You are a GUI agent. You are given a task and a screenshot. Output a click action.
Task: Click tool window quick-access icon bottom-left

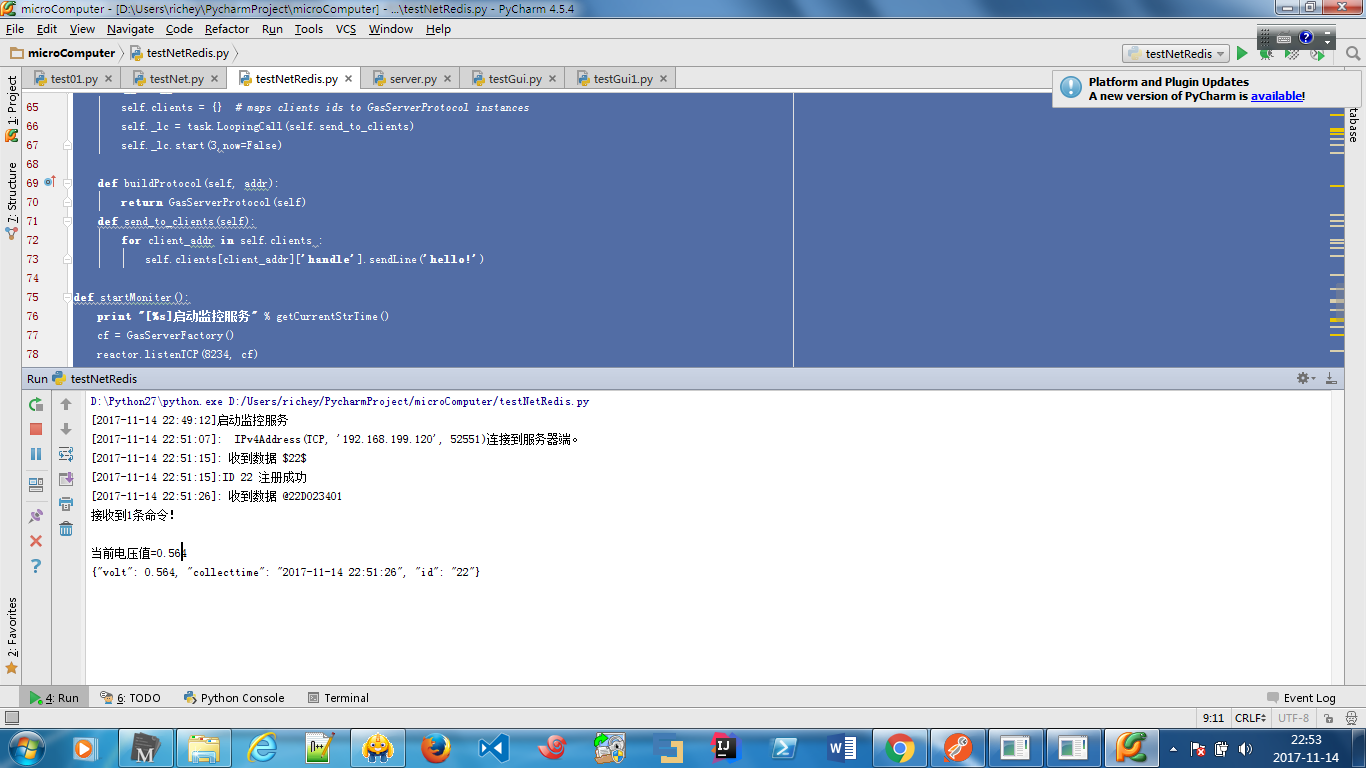point(11,718)
